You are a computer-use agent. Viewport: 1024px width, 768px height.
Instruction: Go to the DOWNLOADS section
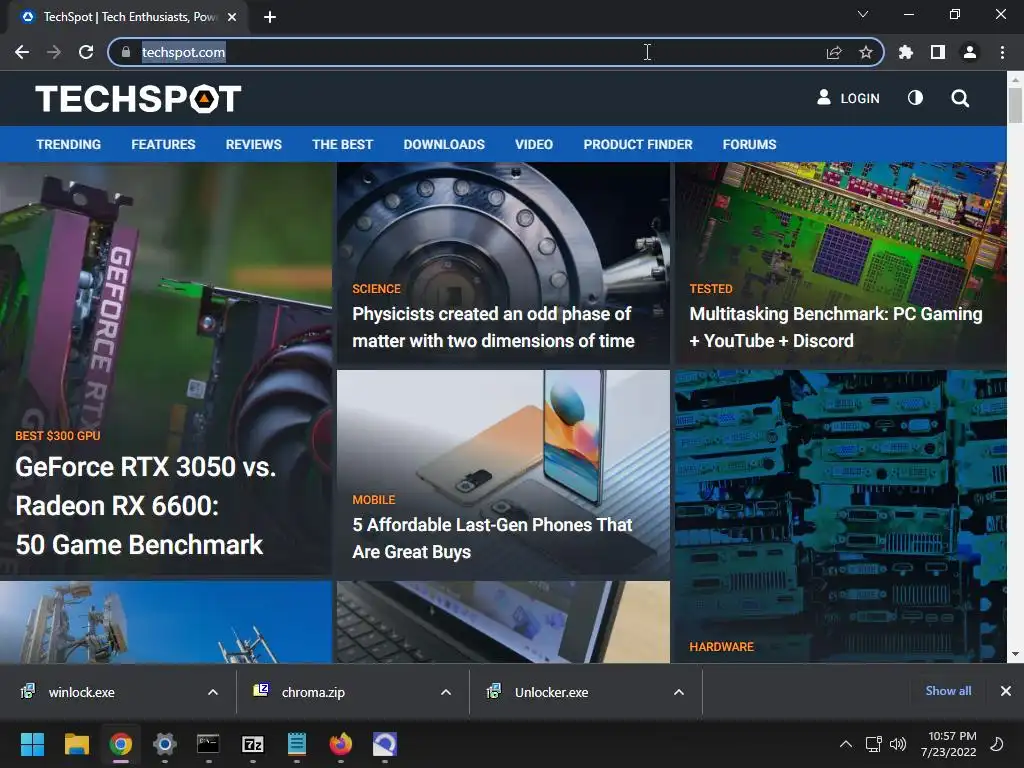[x=444, y=144]
